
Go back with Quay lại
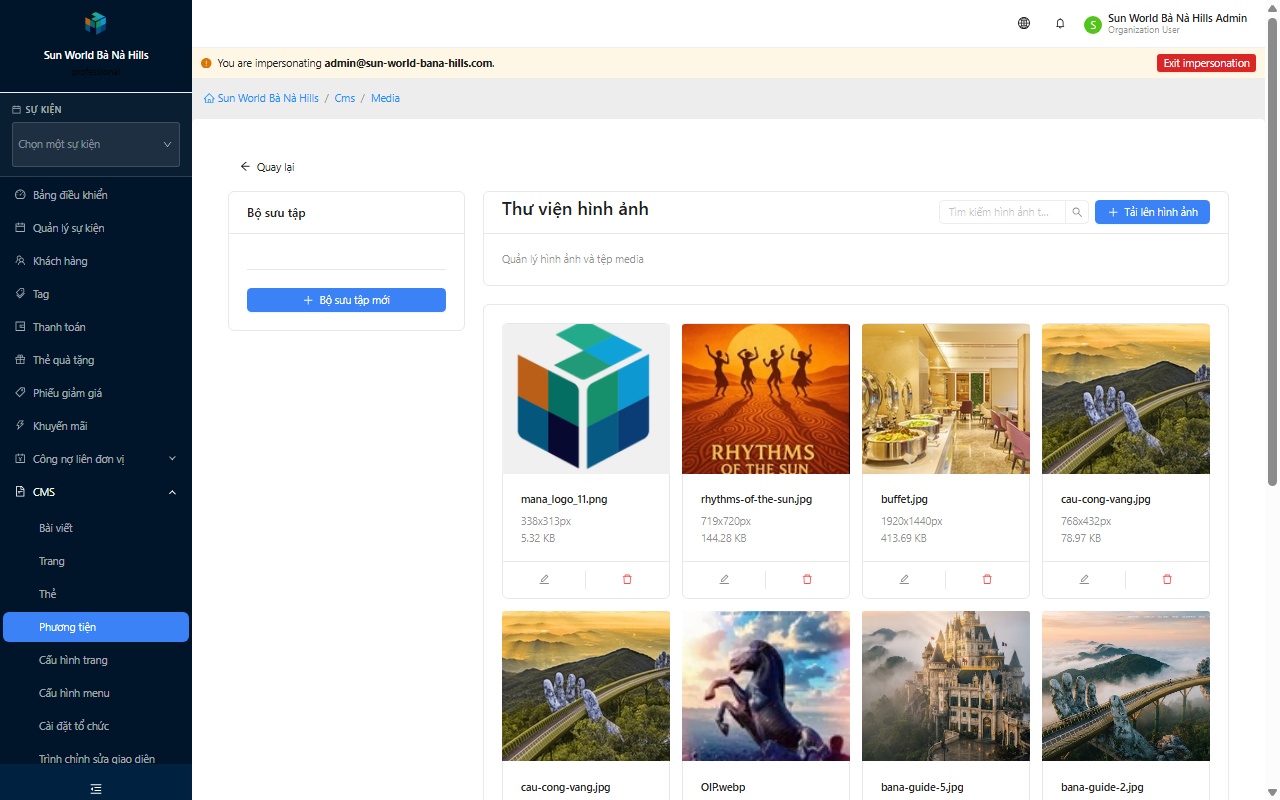267,167
